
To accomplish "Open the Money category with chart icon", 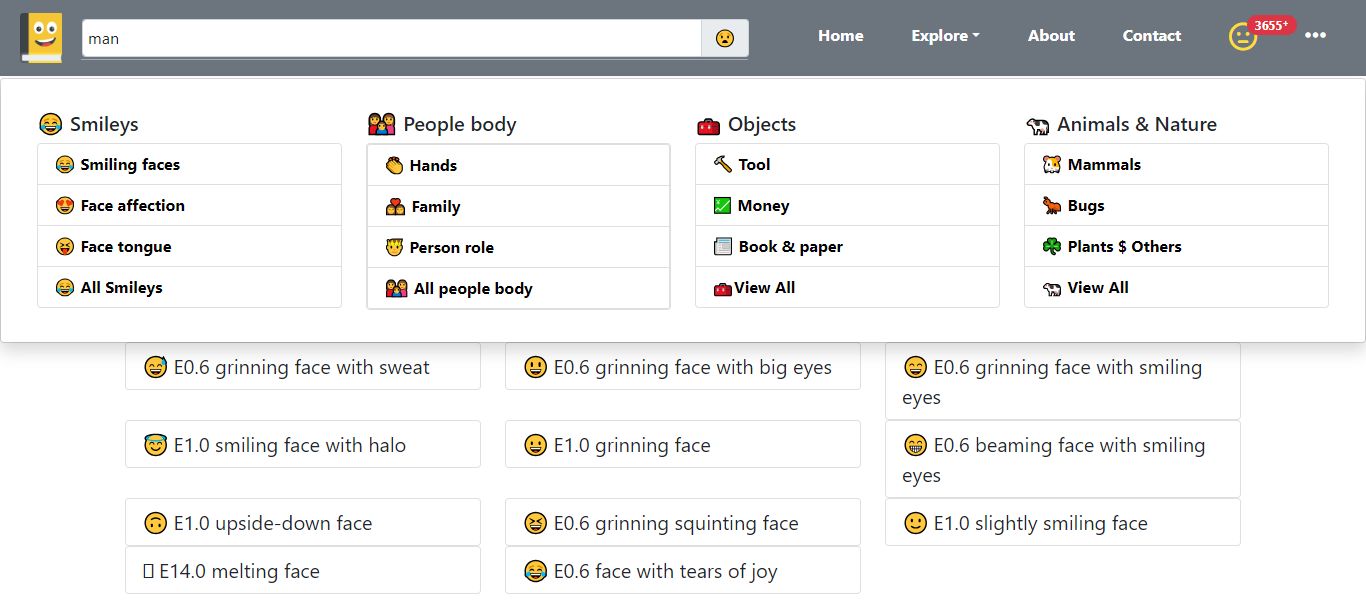I will point(763,206).
